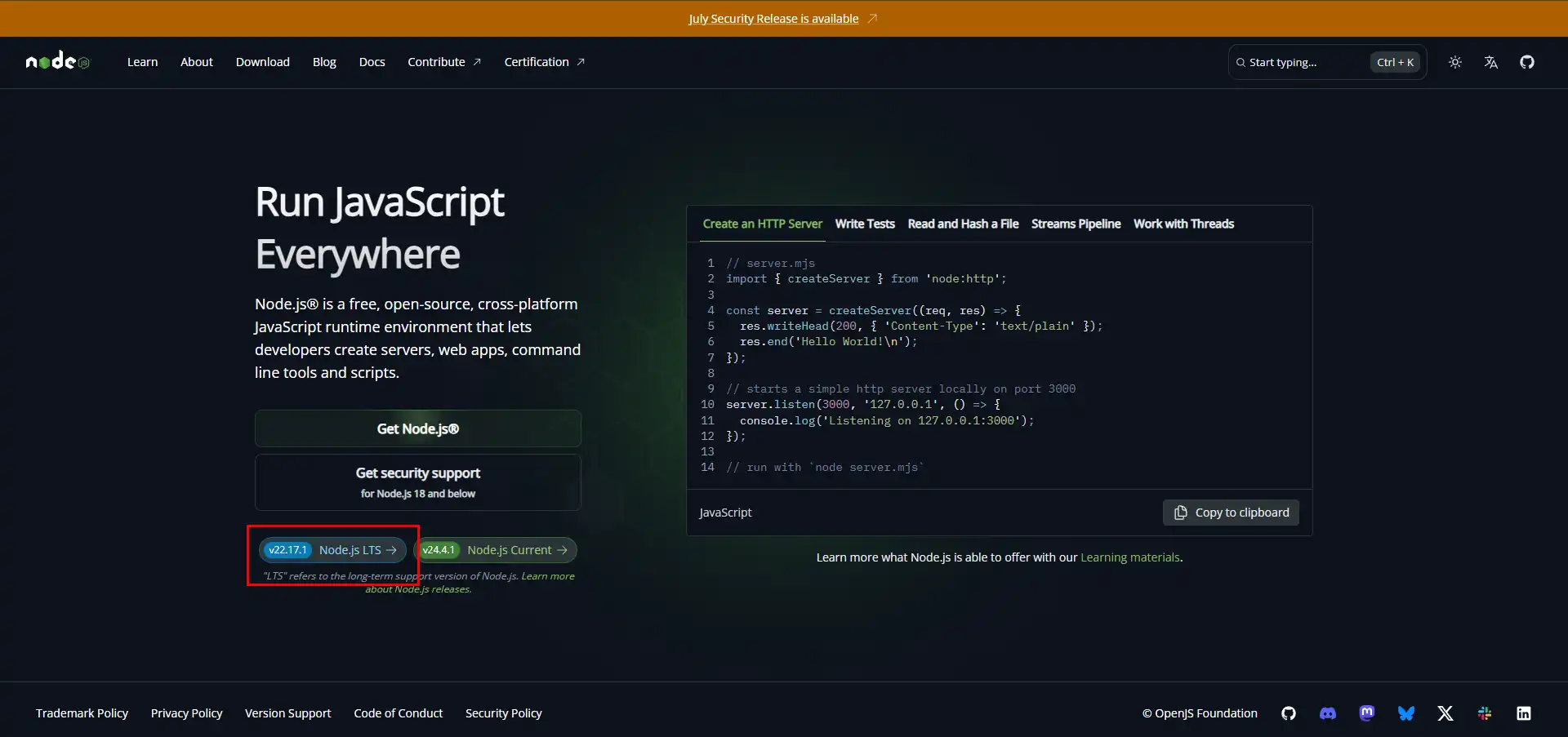
Task: Click the Node.js logo in the navbar
Action: tap(57, 61)
